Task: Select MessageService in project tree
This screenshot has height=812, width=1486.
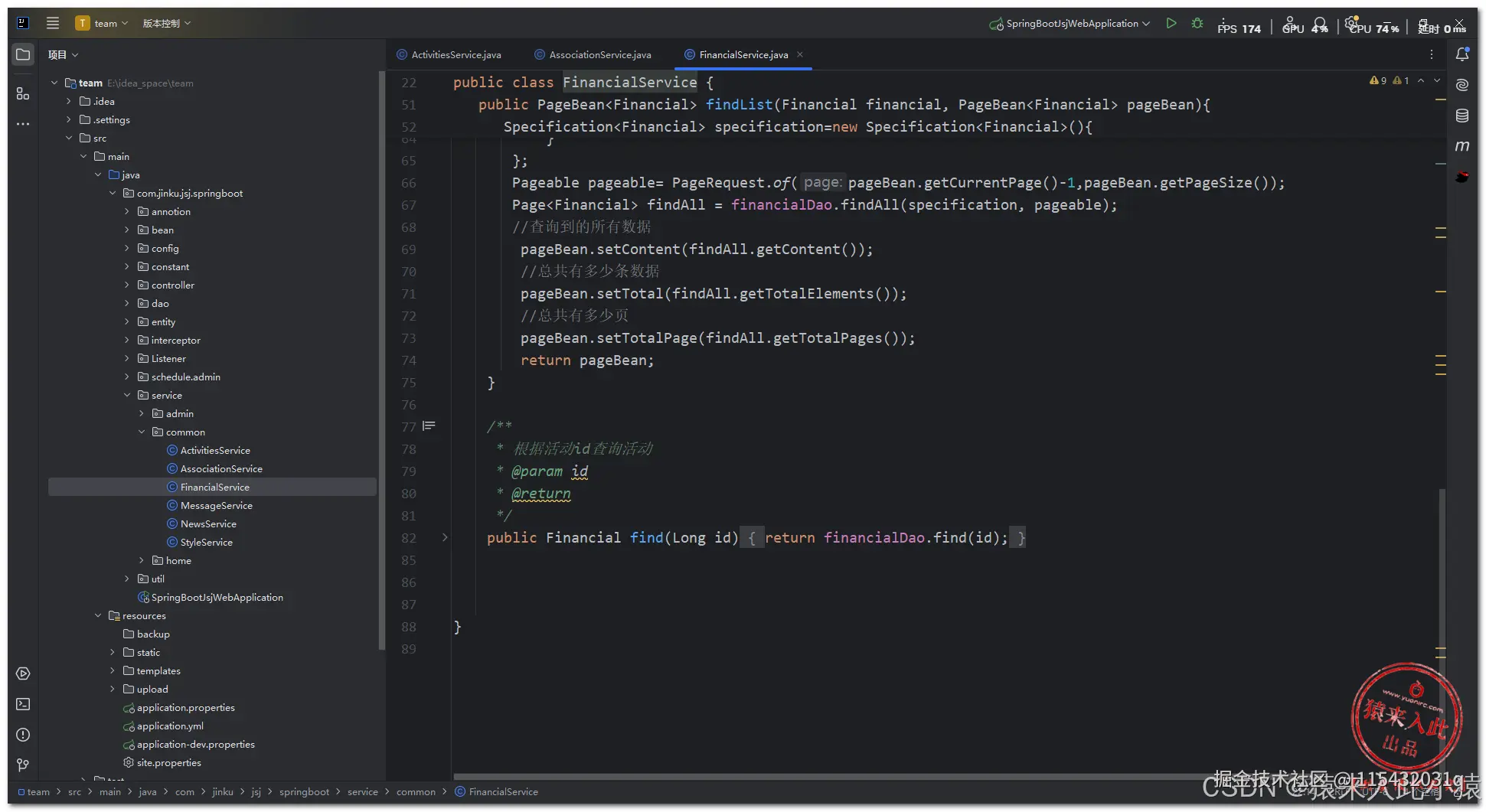Action: (x=217, y=505)
